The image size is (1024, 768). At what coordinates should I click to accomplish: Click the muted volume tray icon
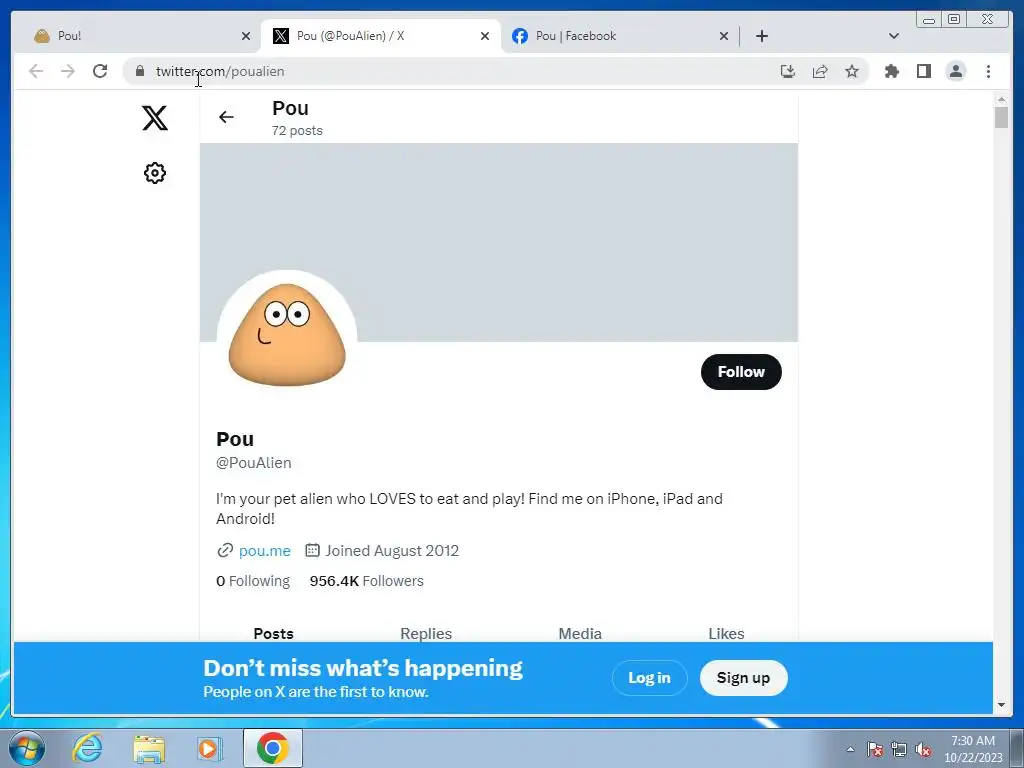point(923,749)
